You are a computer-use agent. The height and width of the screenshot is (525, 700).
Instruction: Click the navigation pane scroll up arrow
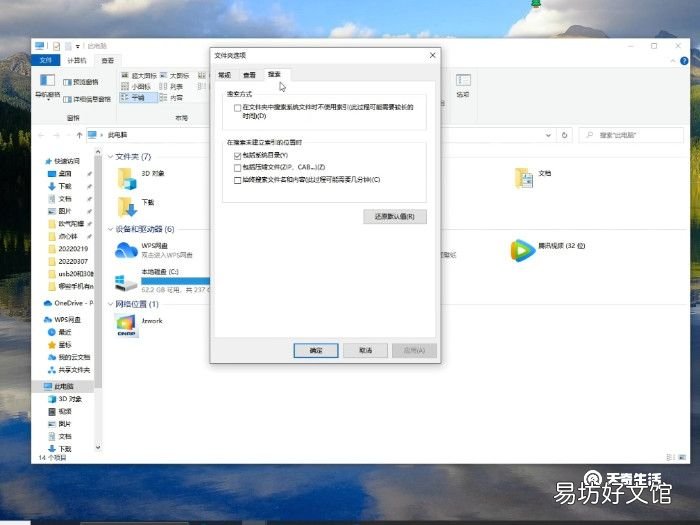(98, 153)
